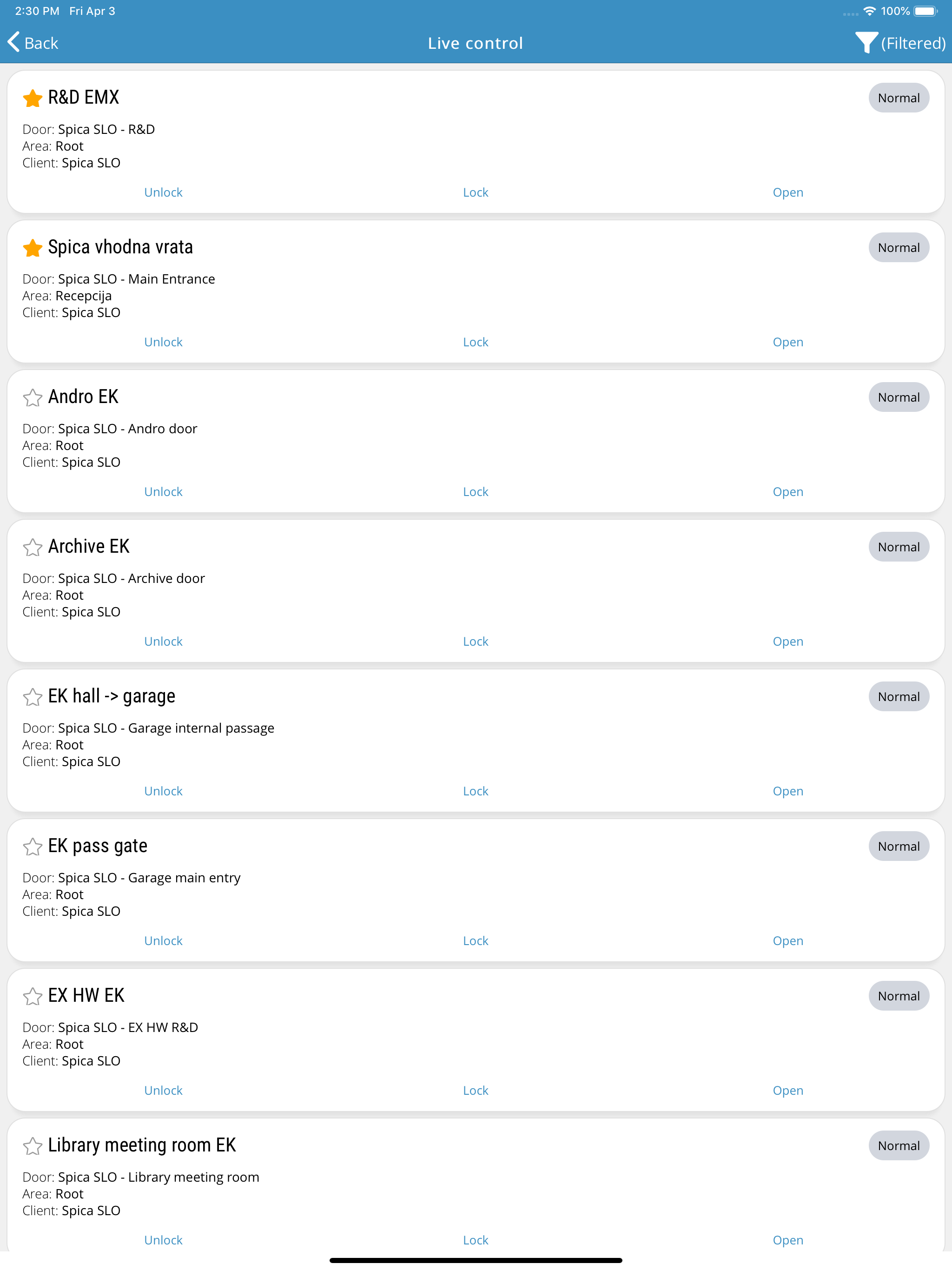Unlock the R&D EMX door
The height and width of the screenshot is (1270, 952).
[163, 192]
